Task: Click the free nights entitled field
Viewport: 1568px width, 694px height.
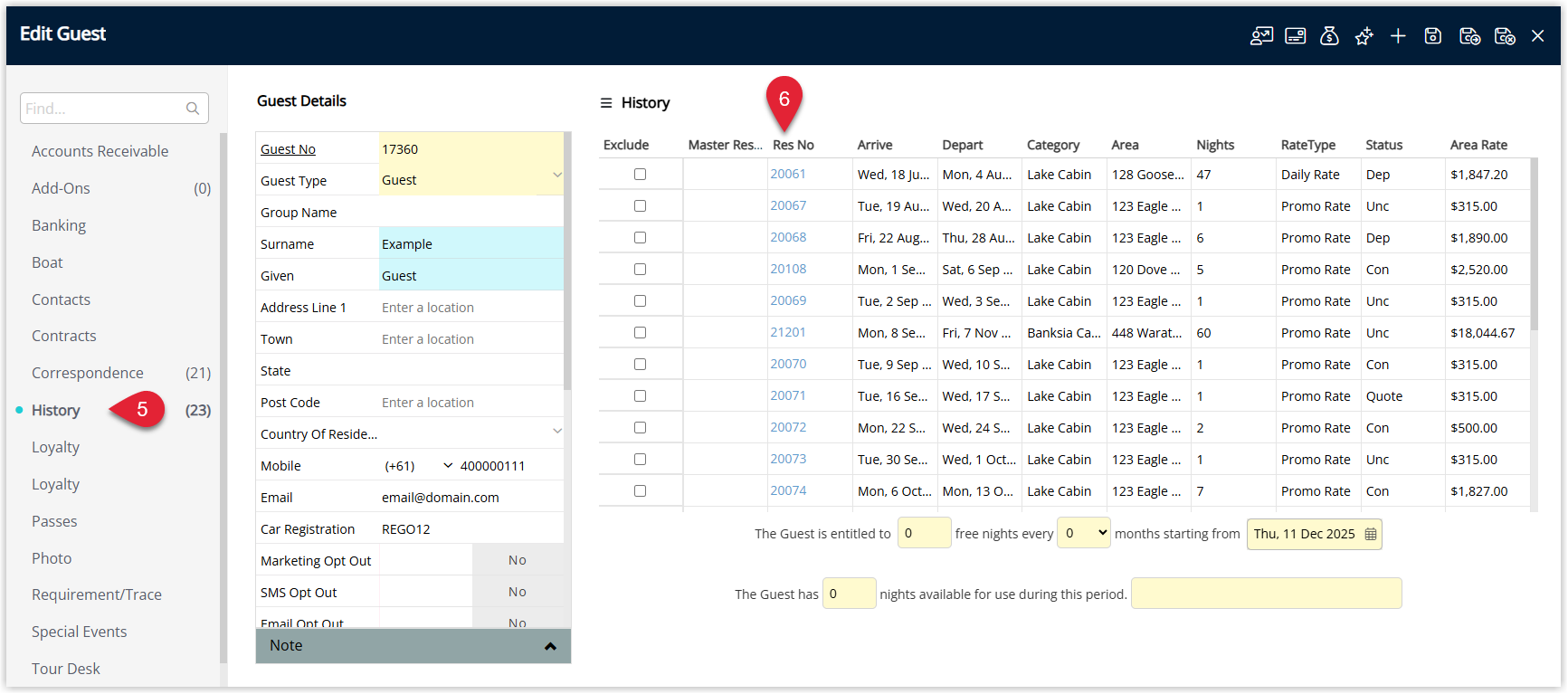Action: pyautogui.click(x=924, y=533)
